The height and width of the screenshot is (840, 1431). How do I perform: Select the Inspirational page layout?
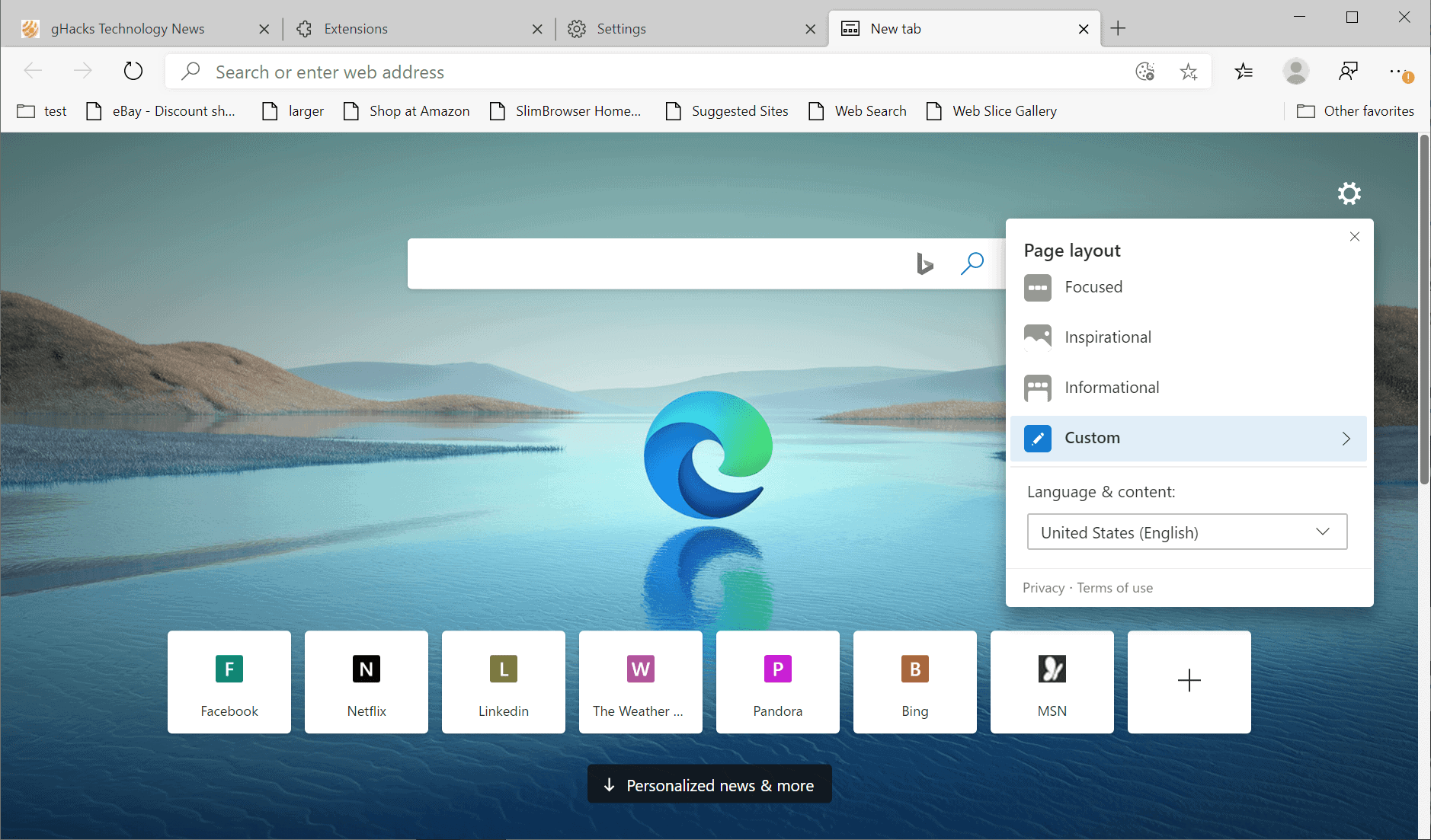1189,337
